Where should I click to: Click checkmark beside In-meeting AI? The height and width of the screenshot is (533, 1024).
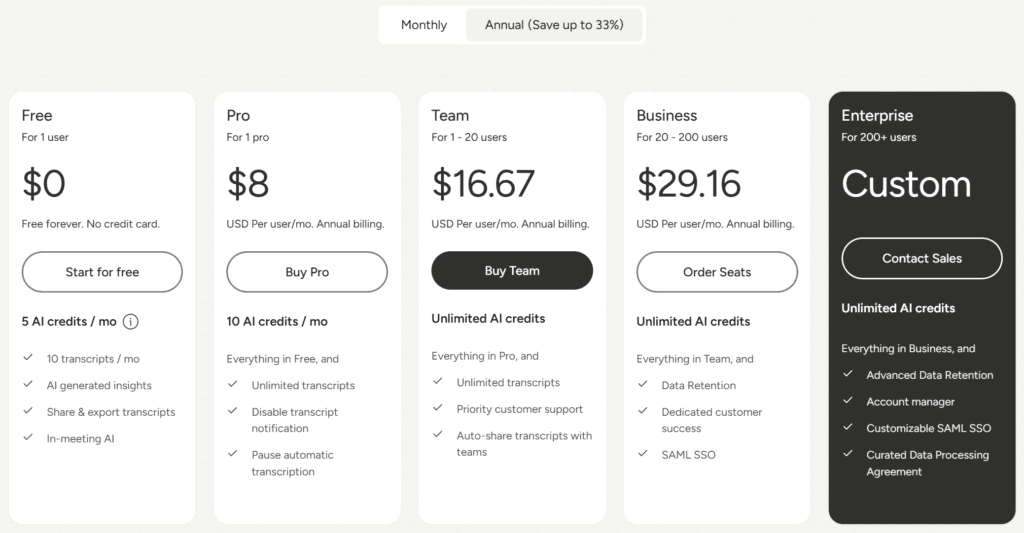coord(27,438)
